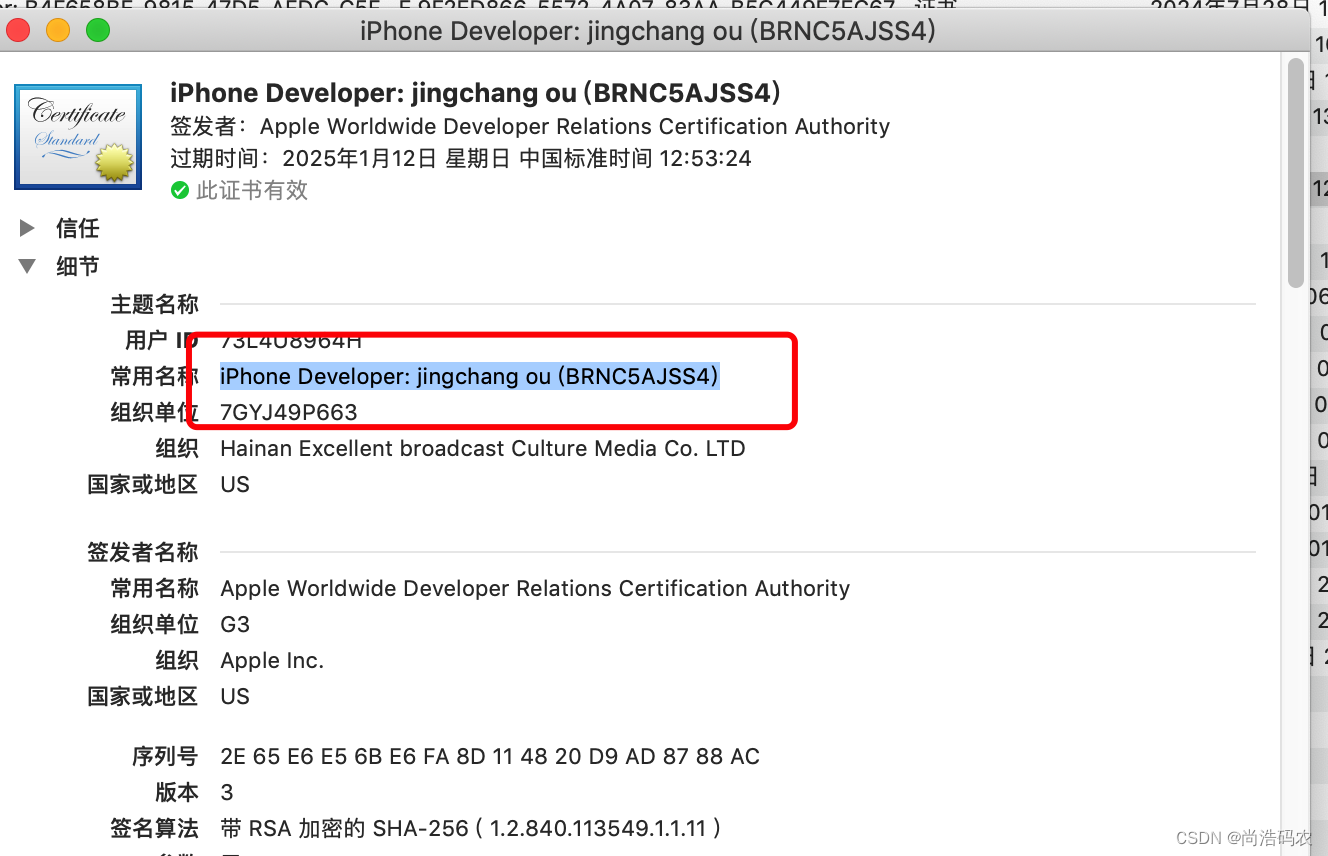Click the Certificate Standard badge icon

coord(77,136)
